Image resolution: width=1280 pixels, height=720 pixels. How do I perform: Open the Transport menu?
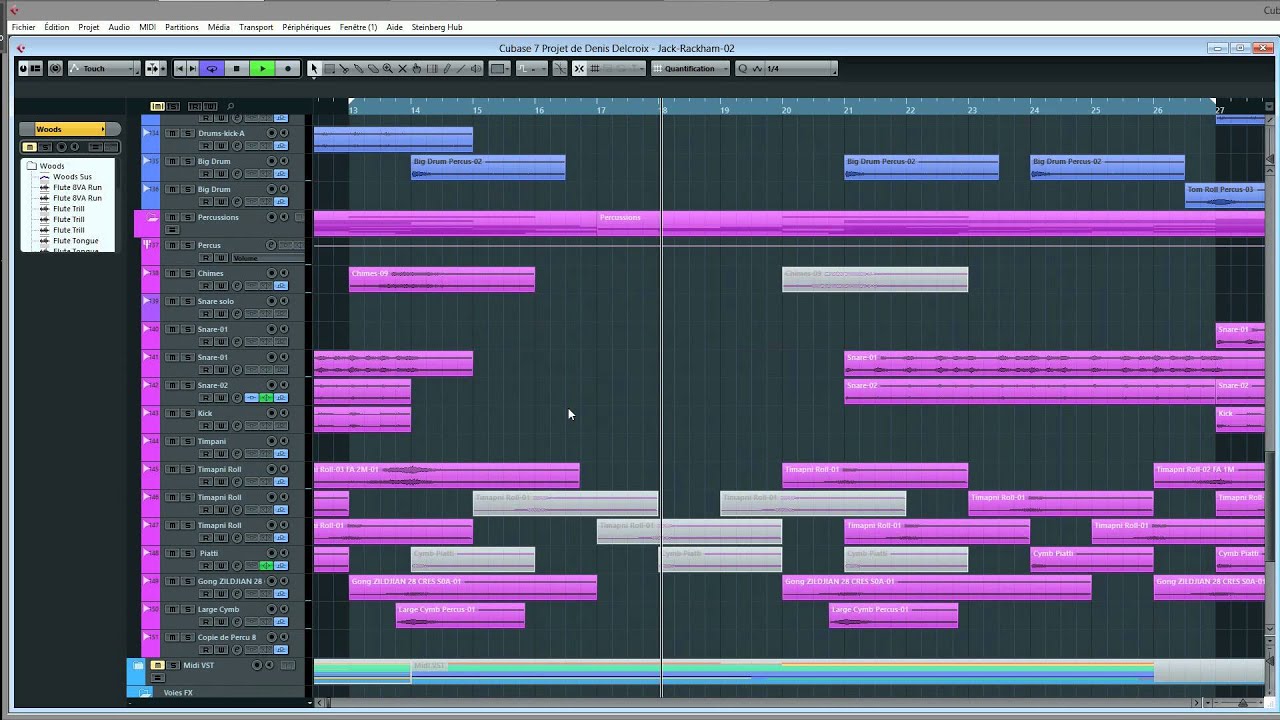[256, 27]
